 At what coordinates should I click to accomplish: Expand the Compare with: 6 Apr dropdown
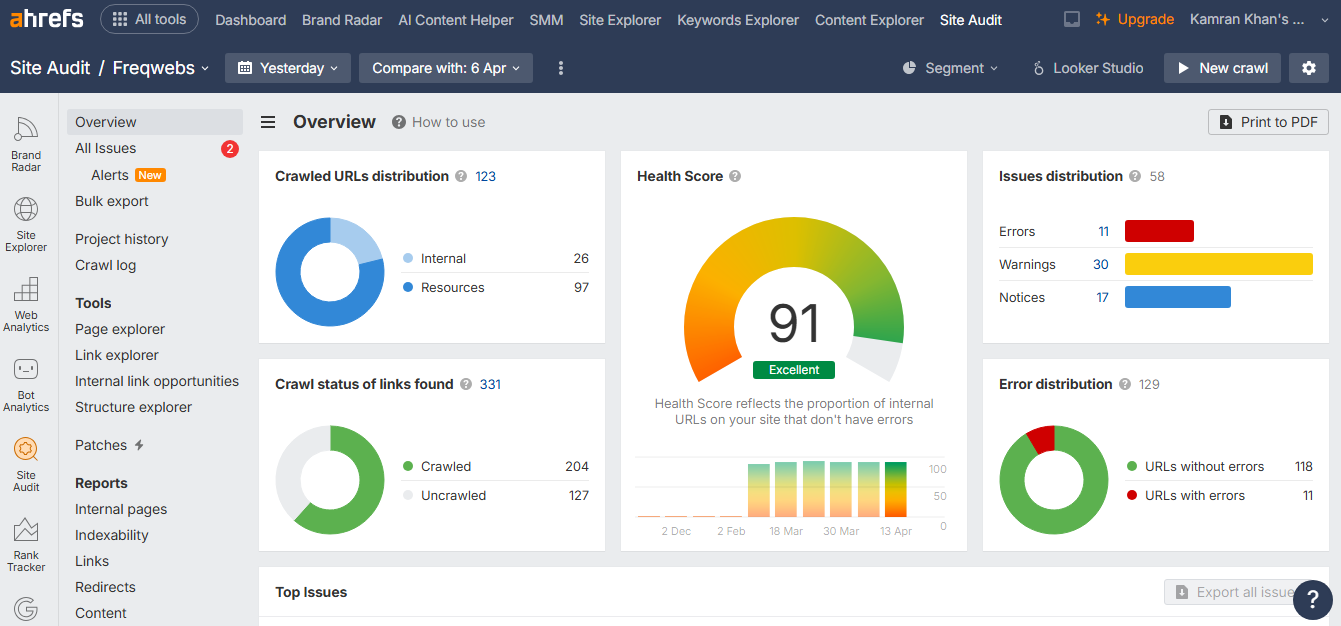pyautogui.click(x=446, y=68)
